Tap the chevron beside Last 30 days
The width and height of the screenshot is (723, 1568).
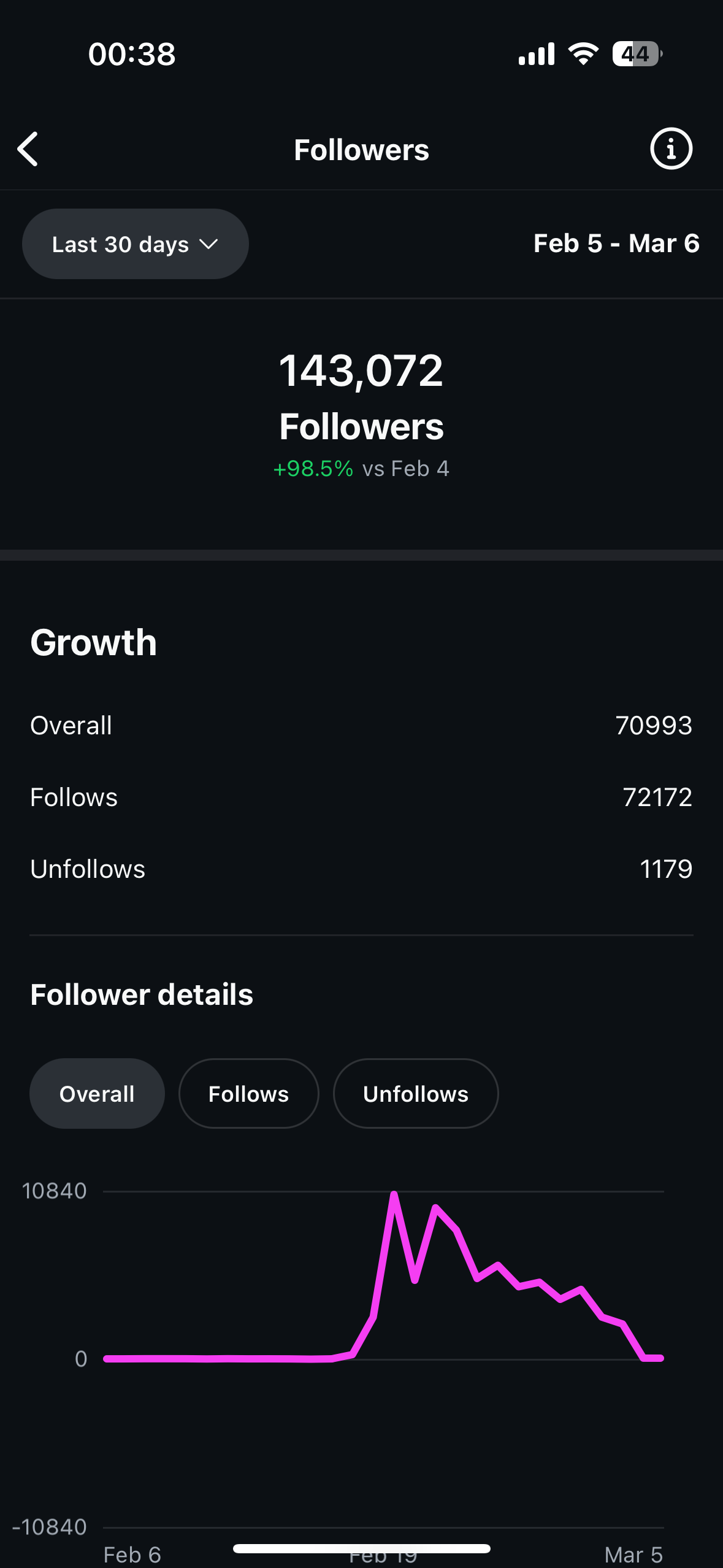tap(208, 244)
